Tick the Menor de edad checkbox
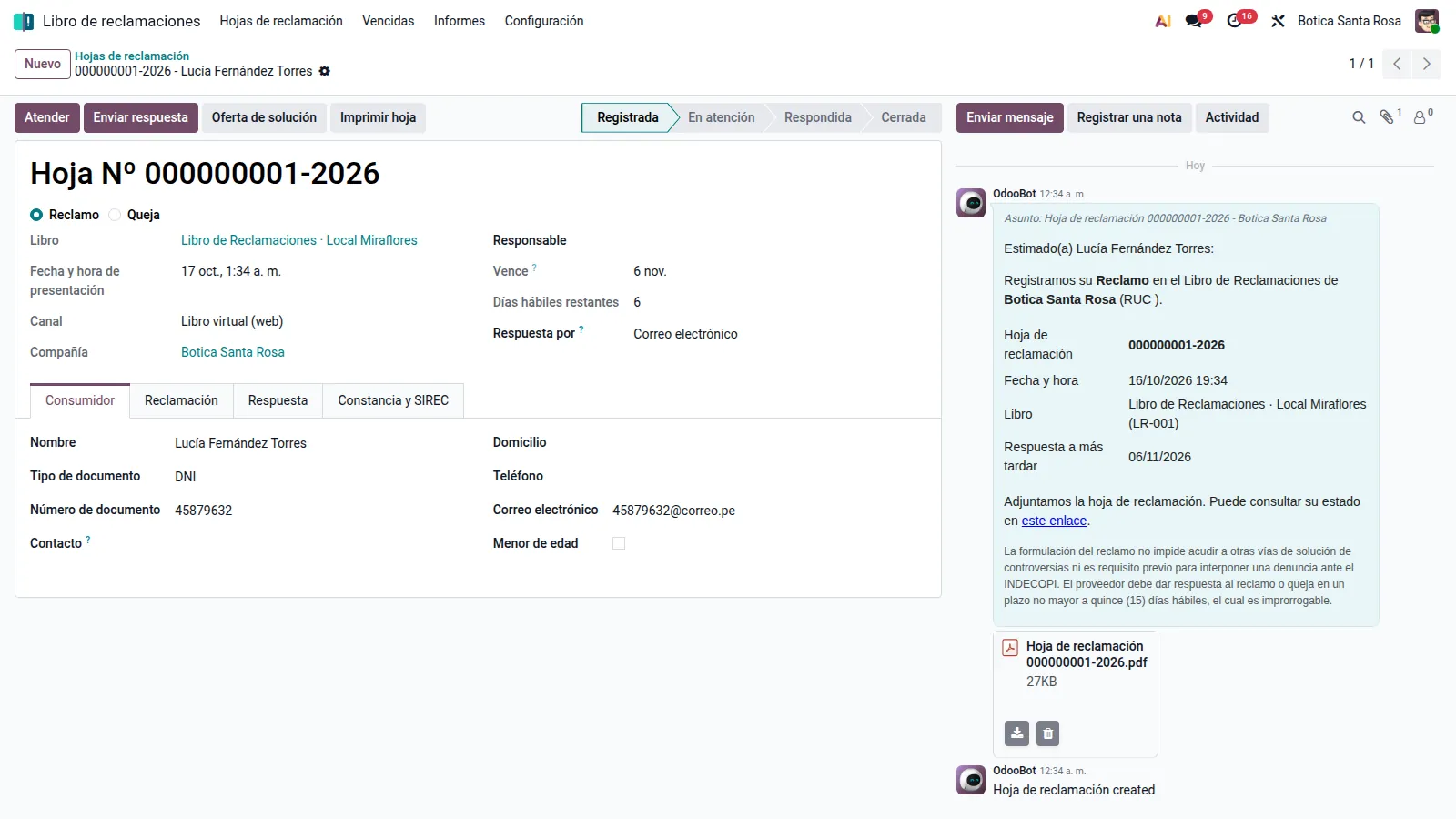Viewport: 1456px width, 819px height. click(x=619, y=543)
